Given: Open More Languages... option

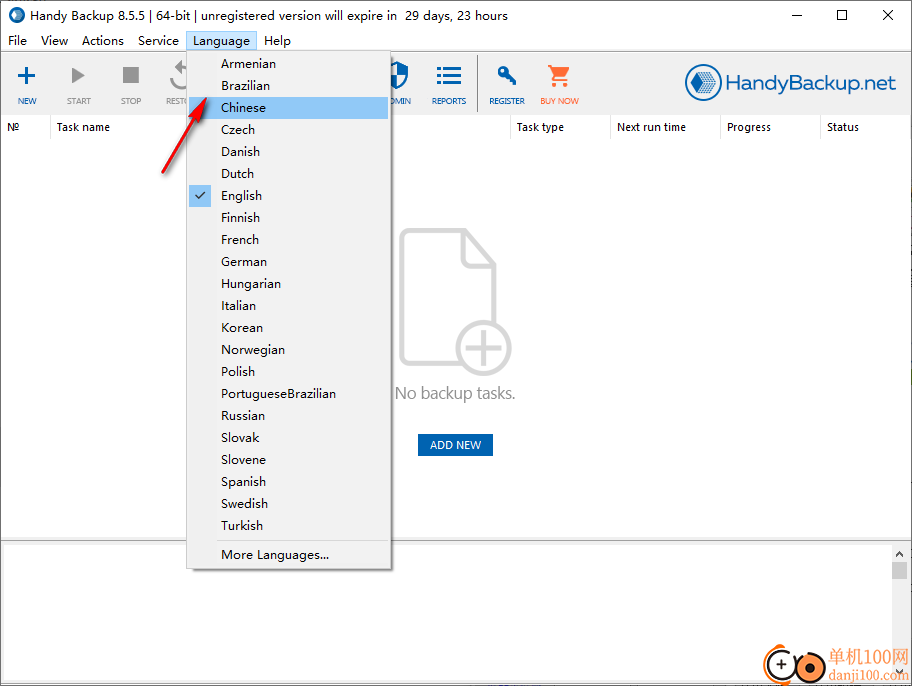Looking at the screenshot, I should 288,555.
